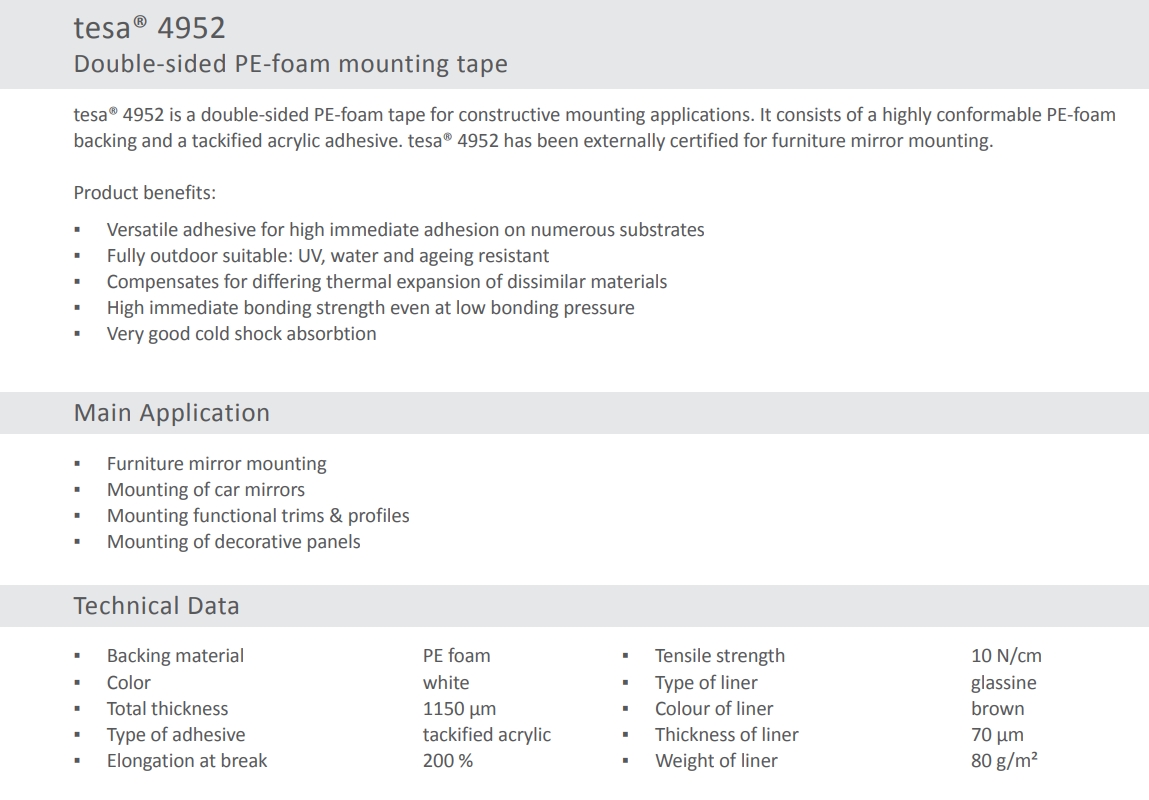1149x800 pixels.
Task: Click "Mounting functional trims & profiles" item
Action: (258, 516)
